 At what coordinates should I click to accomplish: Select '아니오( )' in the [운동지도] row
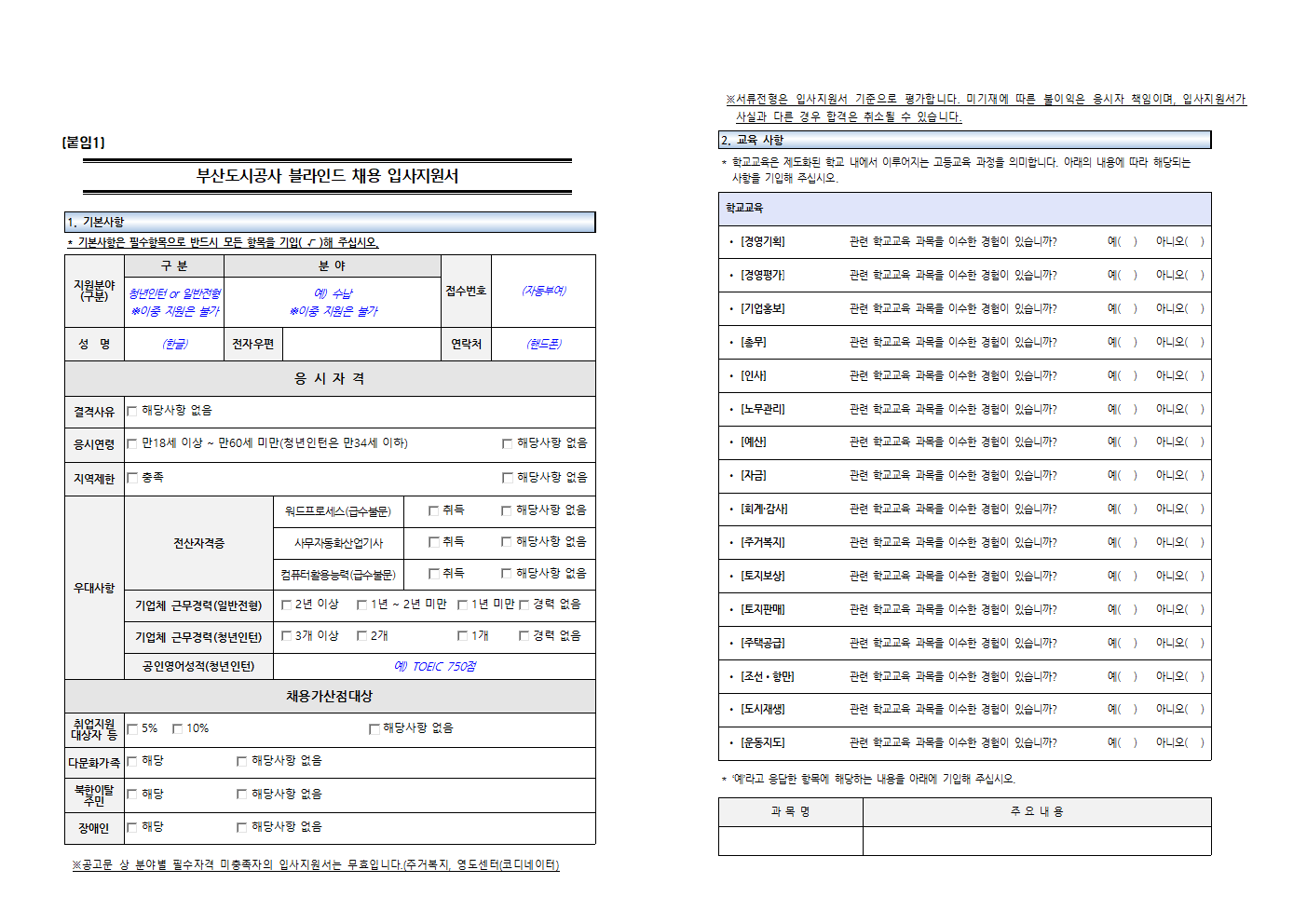(x=1179, y=742)
